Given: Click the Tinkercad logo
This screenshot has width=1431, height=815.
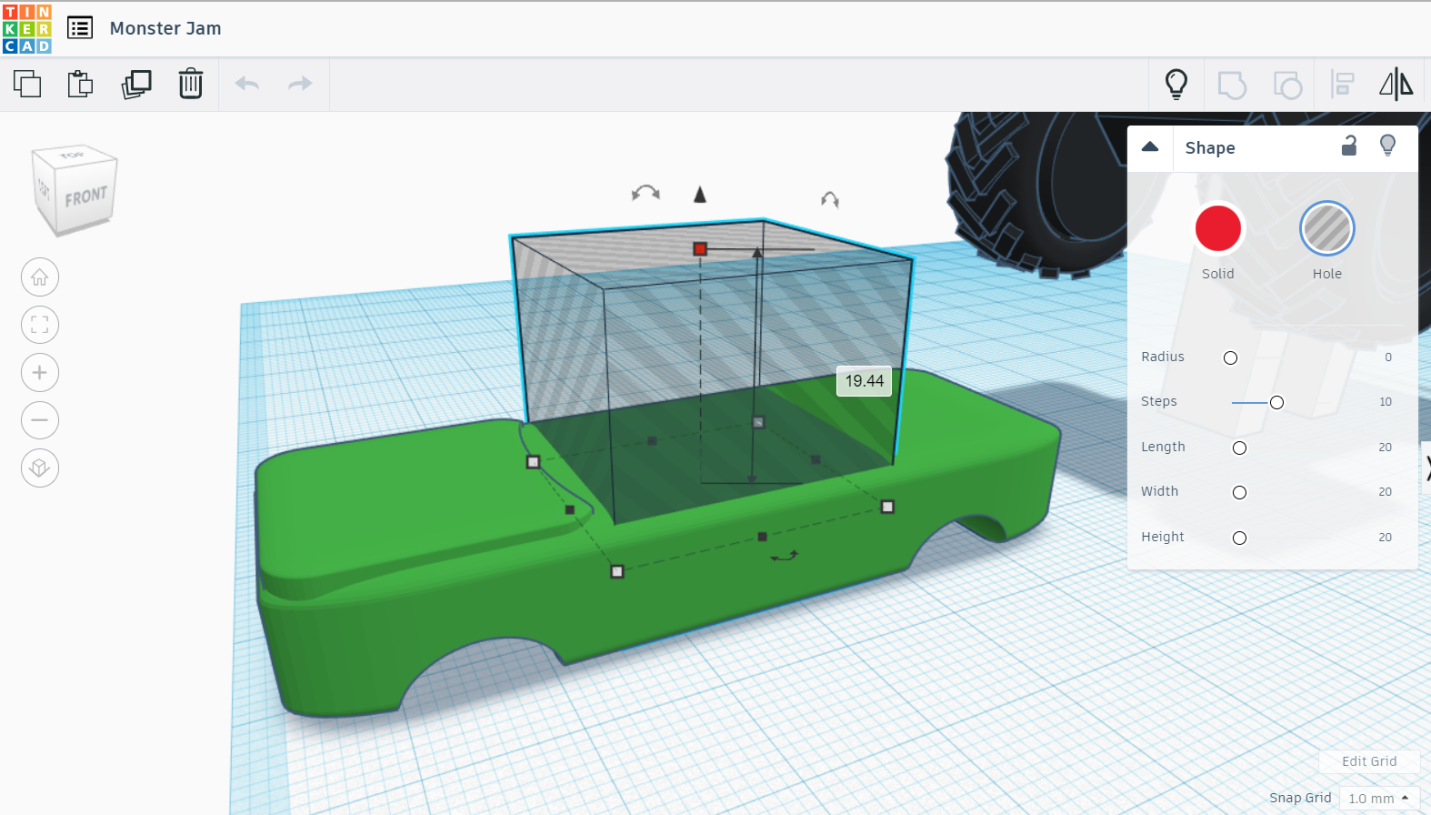Looking at the screenshot, I should [x=26, y=28].
